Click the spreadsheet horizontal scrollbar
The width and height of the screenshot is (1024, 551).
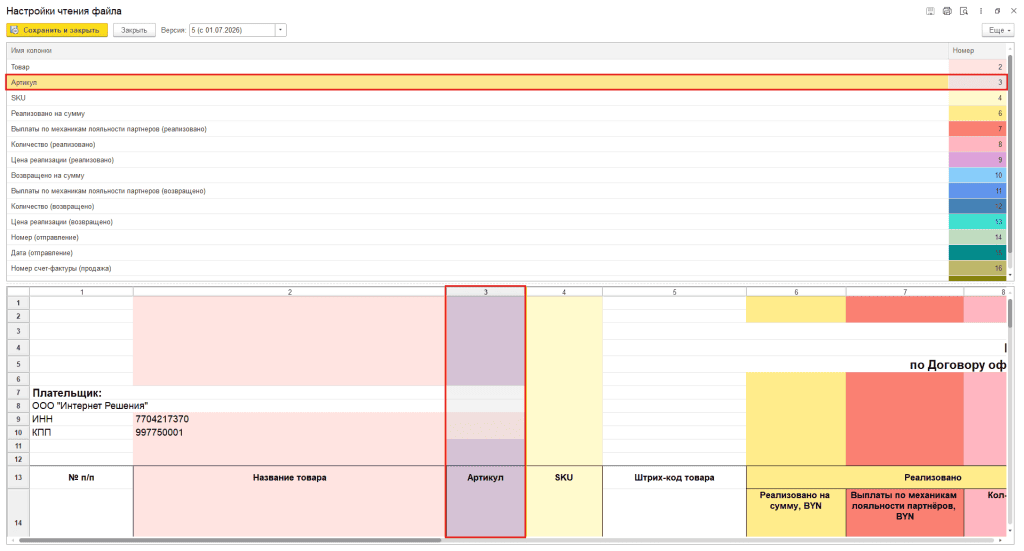click(230, 541)
